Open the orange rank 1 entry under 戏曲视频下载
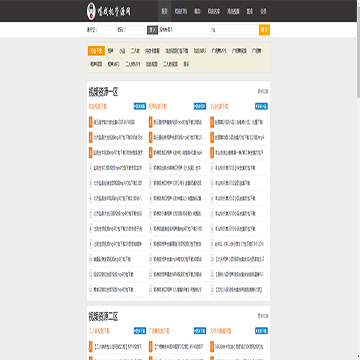 (x=117, y=122)
